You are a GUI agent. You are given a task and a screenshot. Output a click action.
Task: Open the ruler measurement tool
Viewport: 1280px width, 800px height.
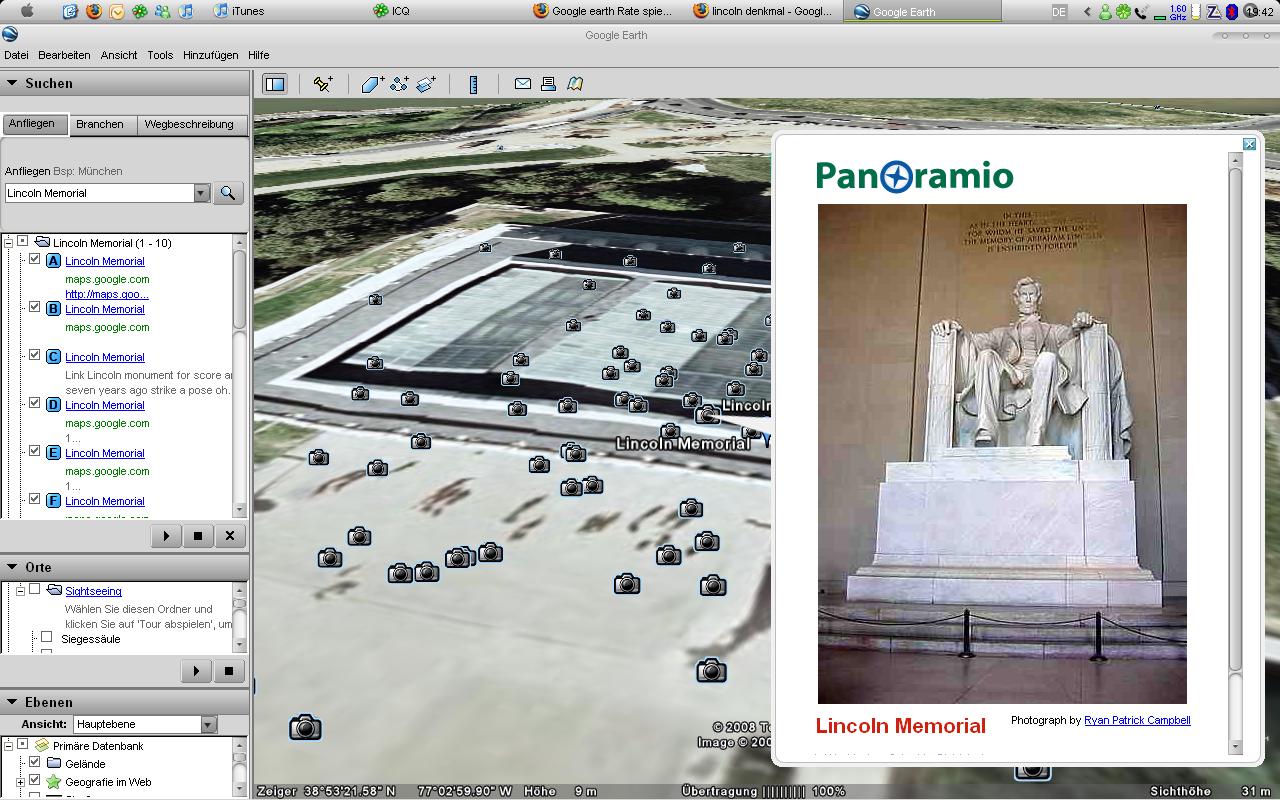coord(474,84)
